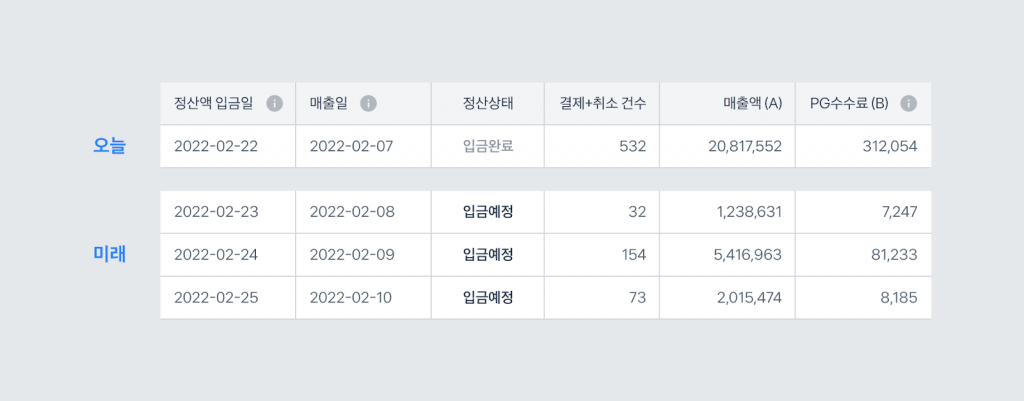The height and width of the screenshot is (401, 1024).
Task: Select the 오늘 row label
Action: point(109,146)
